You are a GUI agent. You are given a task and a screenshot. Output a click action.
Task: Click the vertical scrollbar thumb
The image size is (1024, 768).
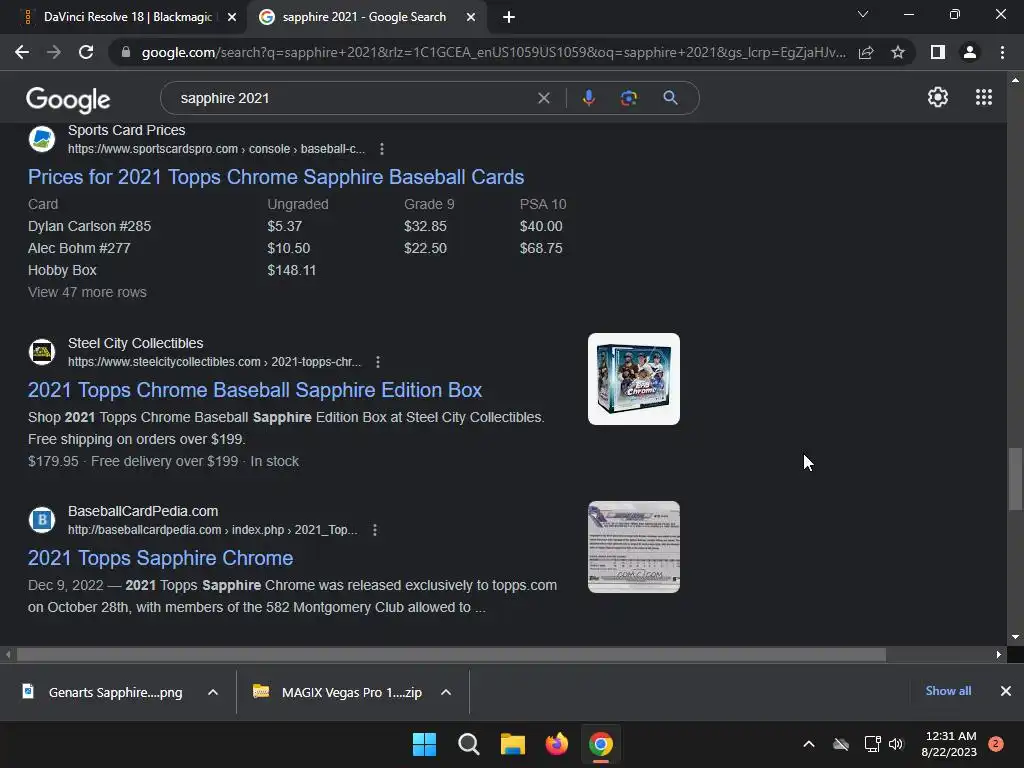pyautogui.click(x=1015, y=479)
